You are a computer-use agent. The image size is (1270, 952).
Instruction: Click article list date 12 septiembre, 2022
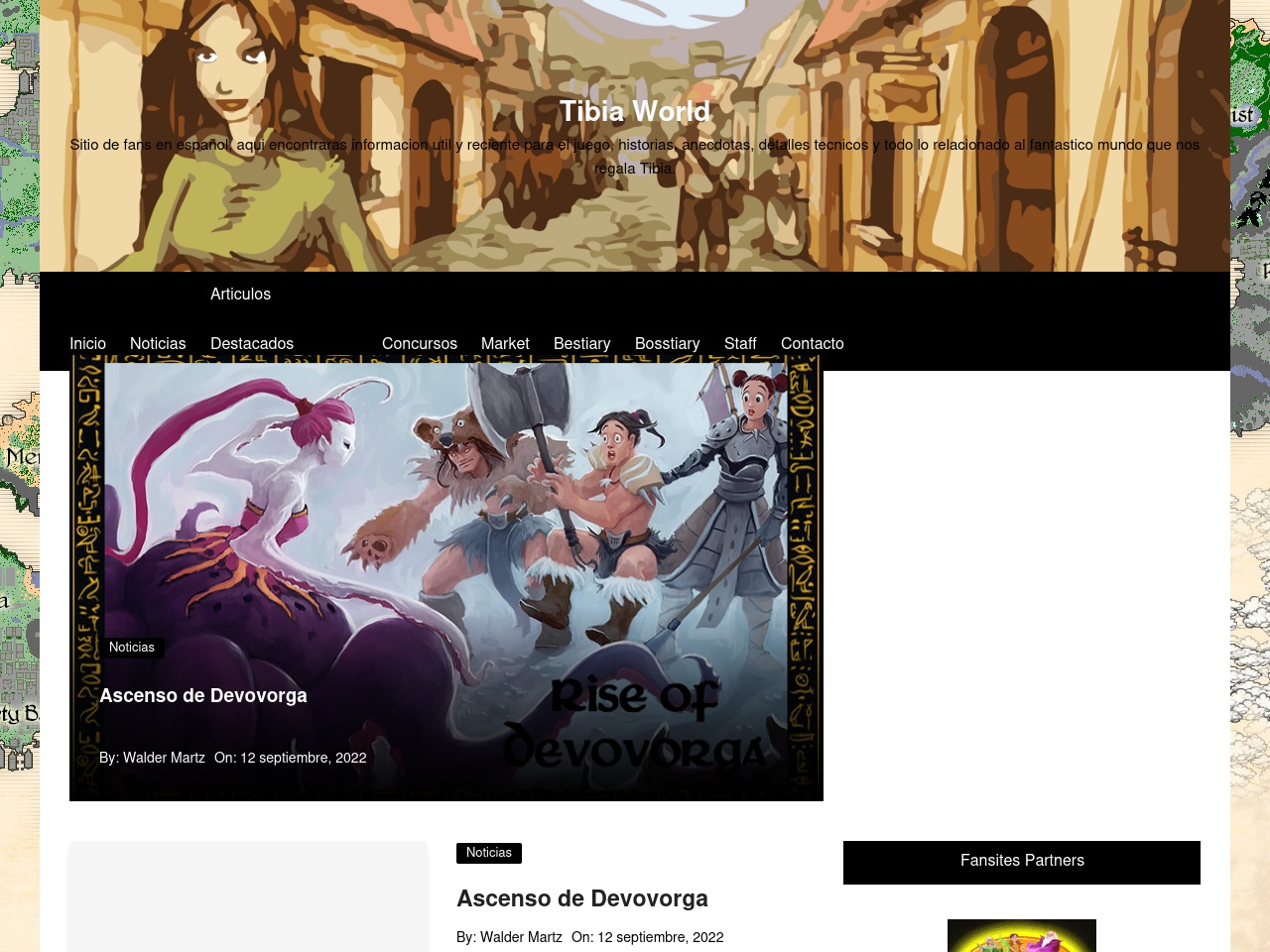(x=661, y=937)
